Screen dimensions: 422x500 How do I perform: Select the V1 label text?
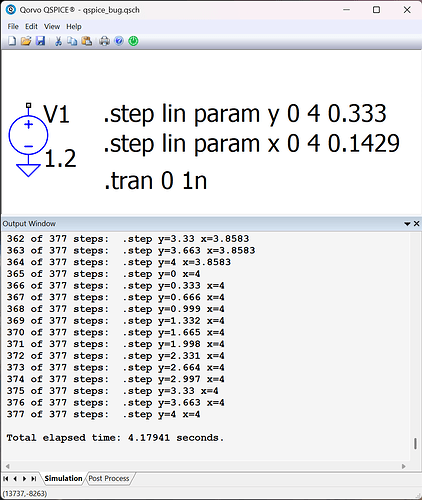tap(56, 114)
